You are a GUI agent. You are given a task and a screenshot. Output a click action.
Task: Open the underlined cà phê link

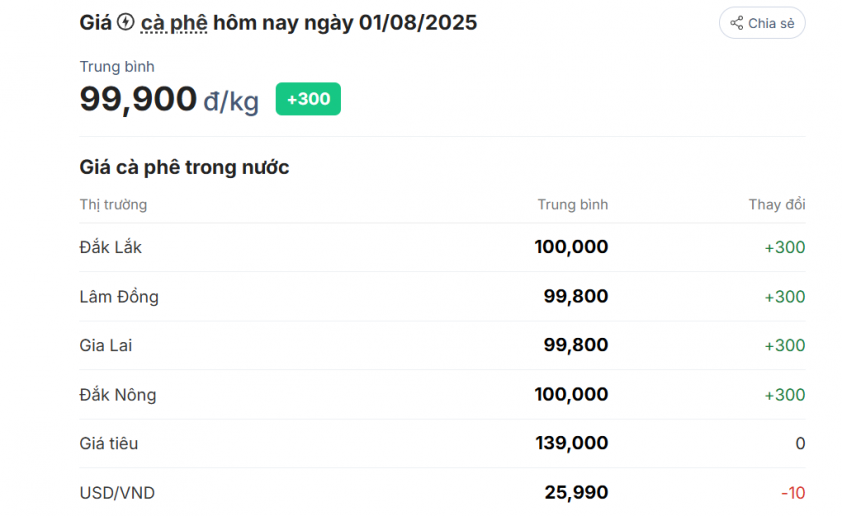click(x=174, y=23)
